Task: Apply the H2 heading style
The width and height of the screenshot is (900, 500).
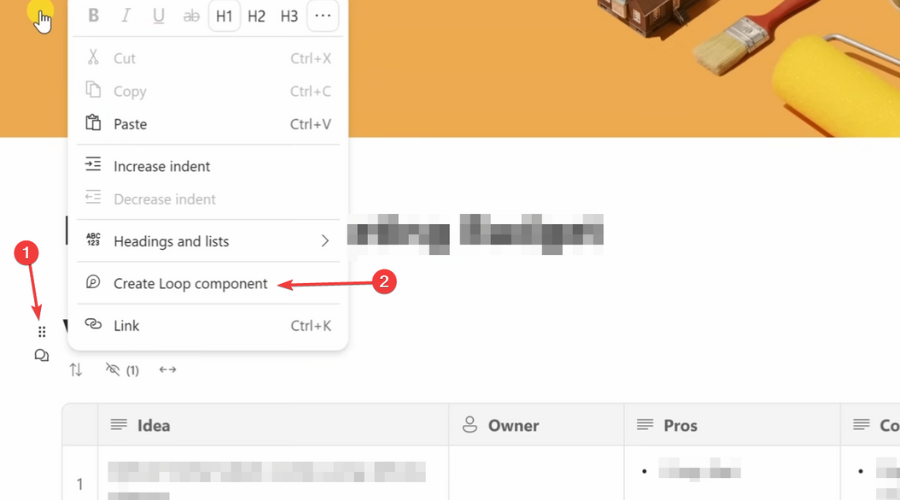Action: (x=257, y=15)
